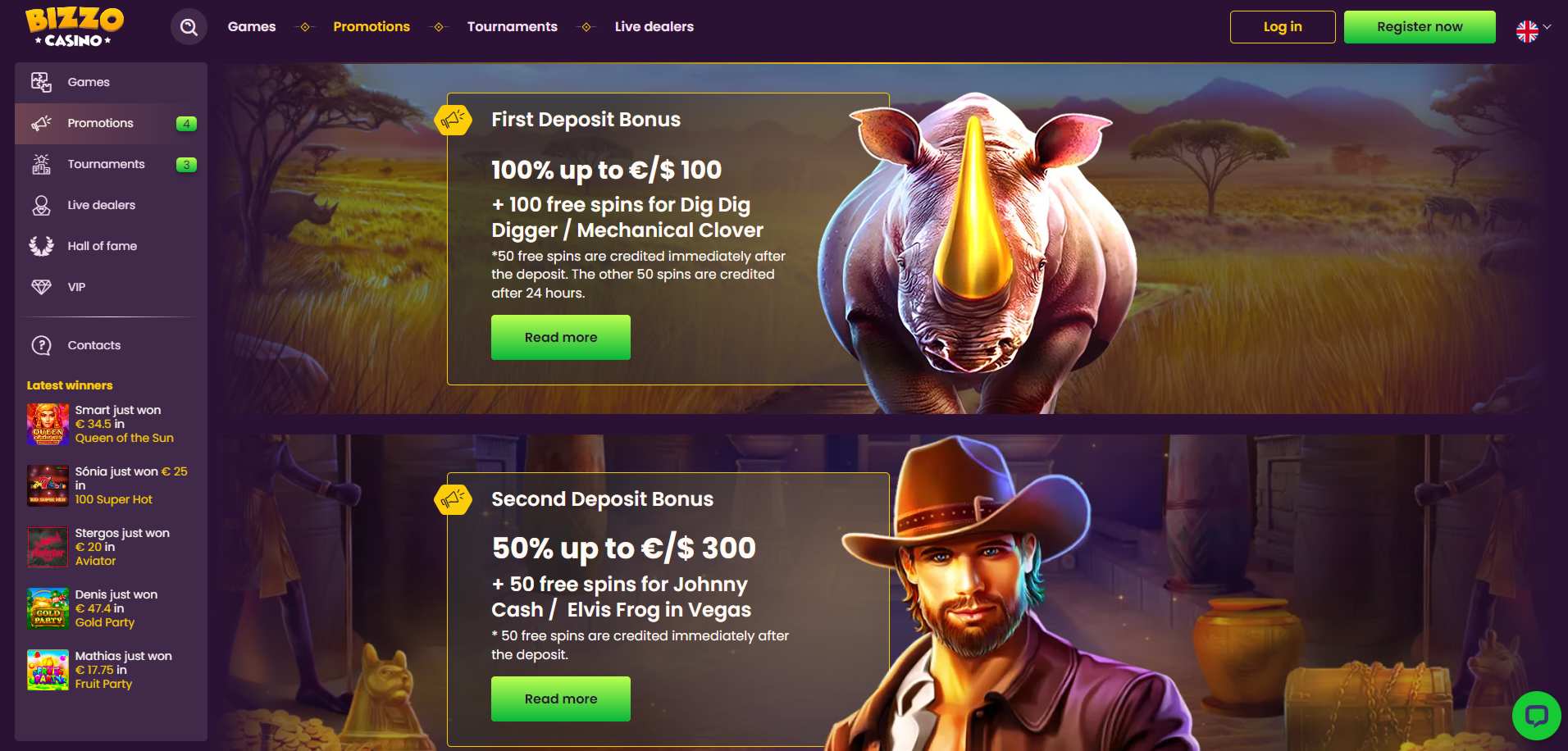The height and width of the screenshot is (751, 1568).
Task: Click the Games sidebar icon
Action: [x=42, y=82]
